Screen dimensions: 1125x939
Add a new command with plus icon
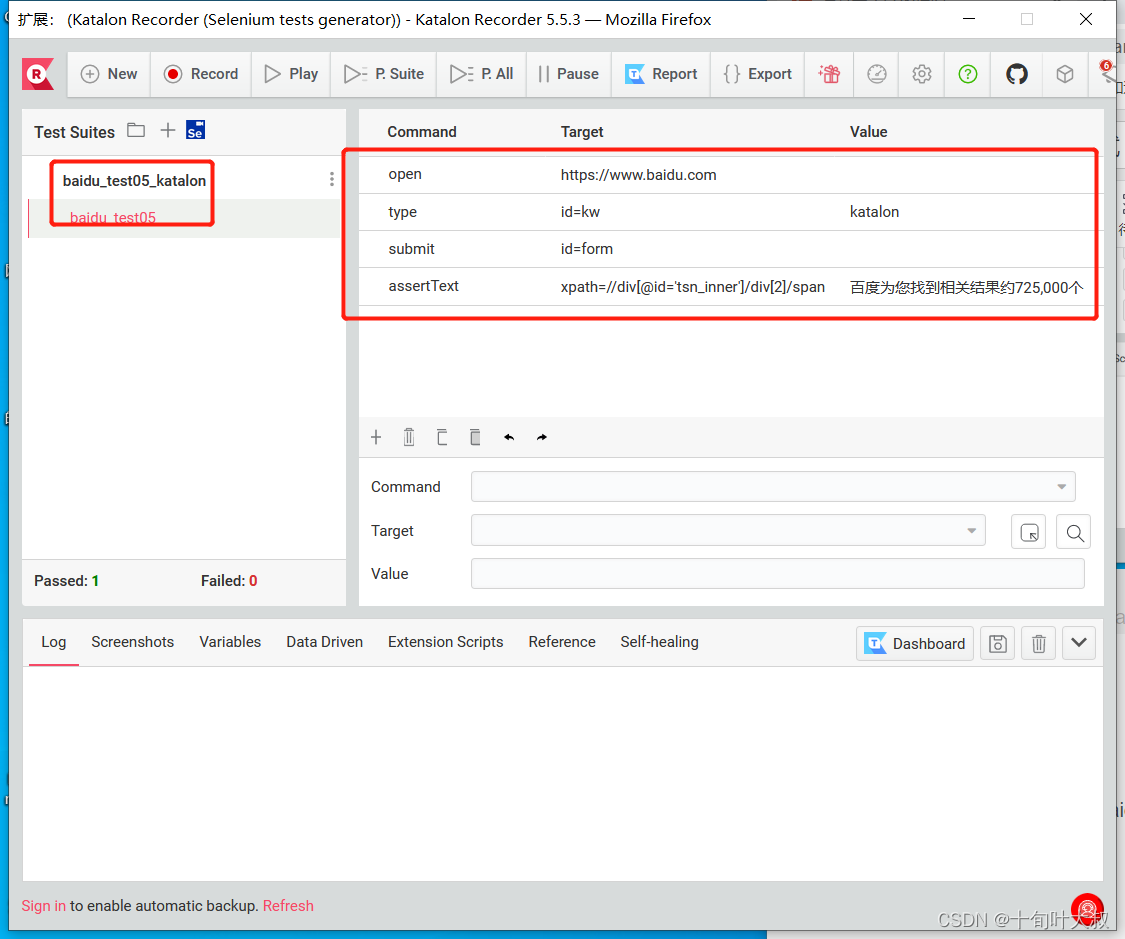pos(376,438)
